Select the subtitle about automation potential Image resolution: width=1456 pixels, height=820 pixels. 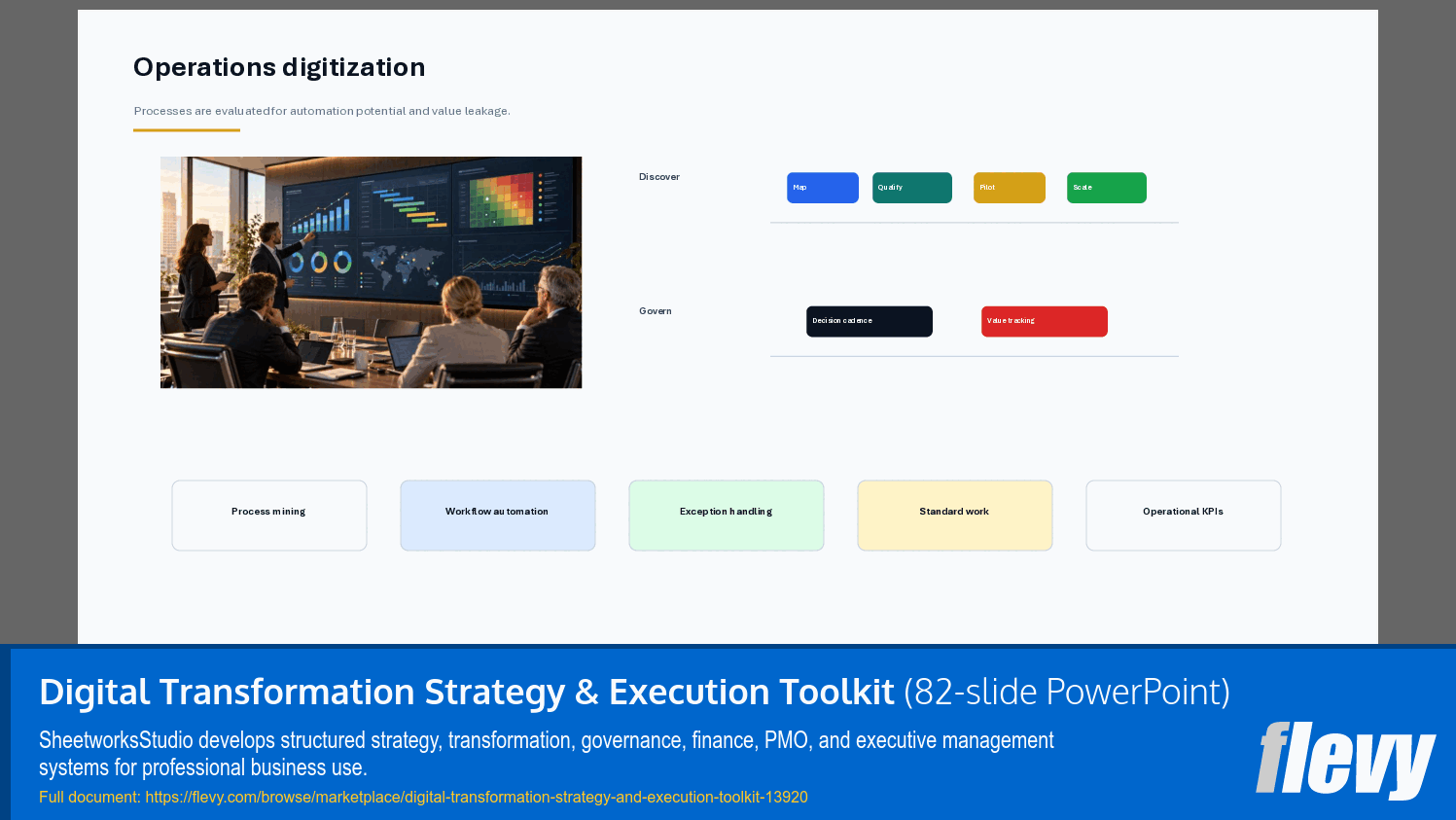pos(322,111)
